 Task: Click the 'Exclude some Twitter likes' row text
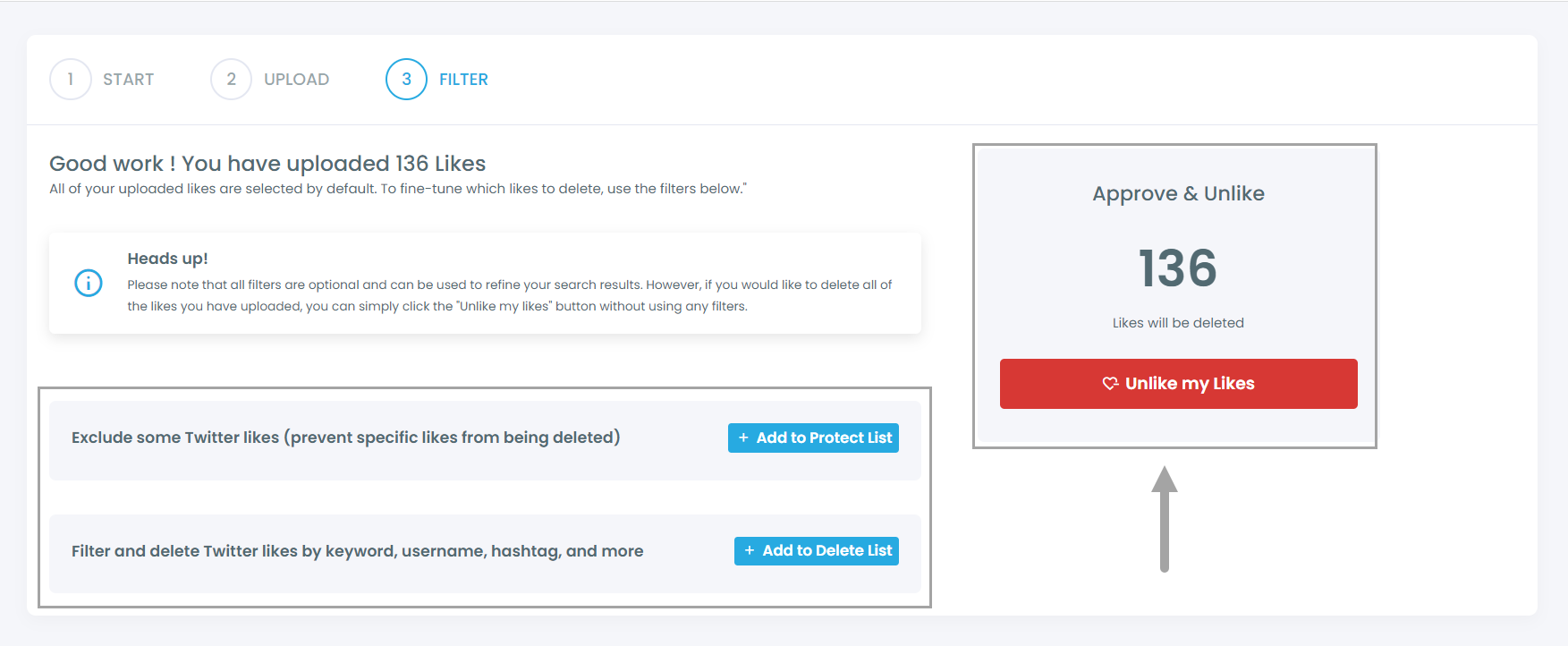point(345,438)
